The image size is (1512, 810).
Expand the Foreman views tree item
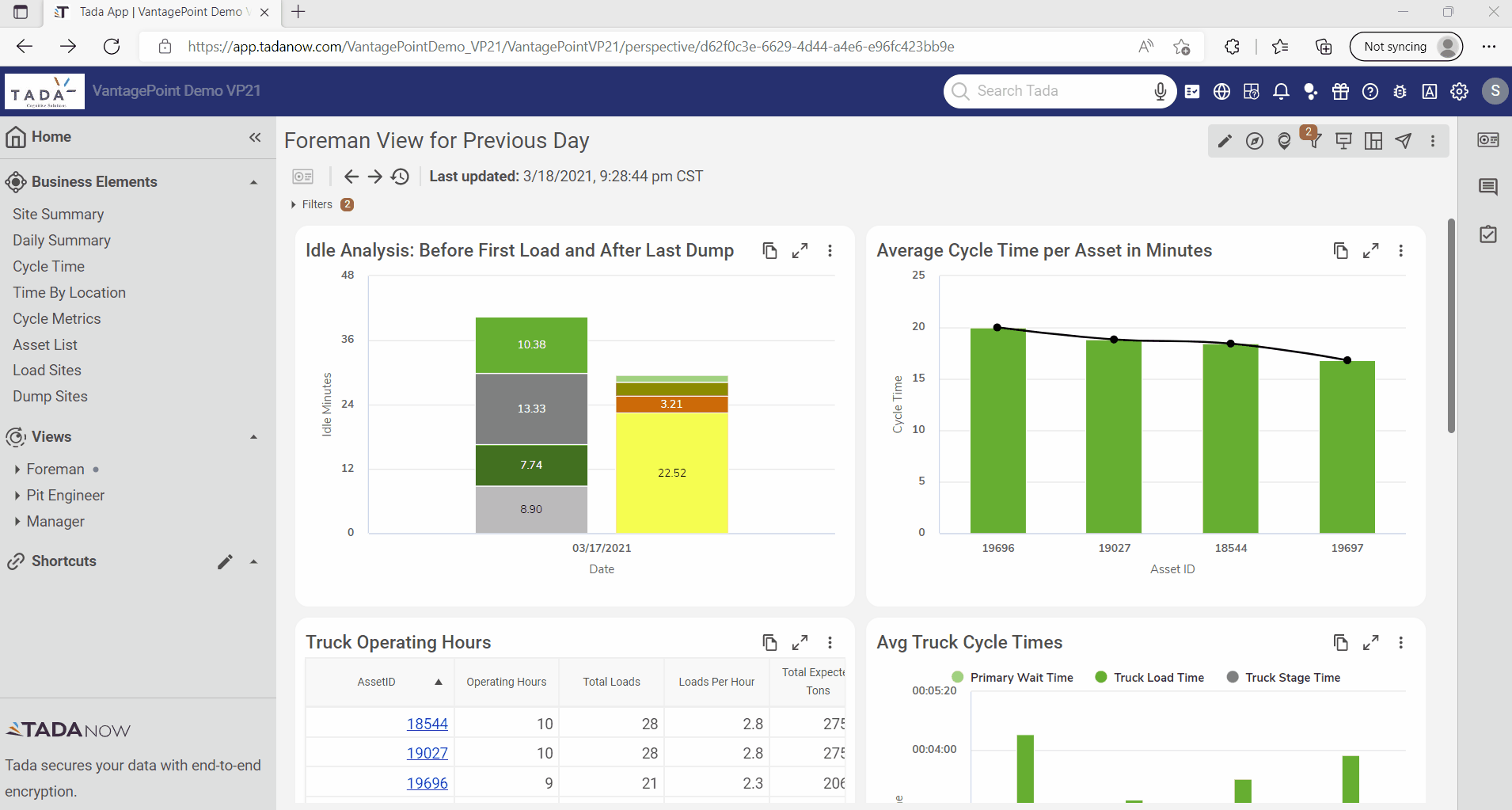coord(17,470)
